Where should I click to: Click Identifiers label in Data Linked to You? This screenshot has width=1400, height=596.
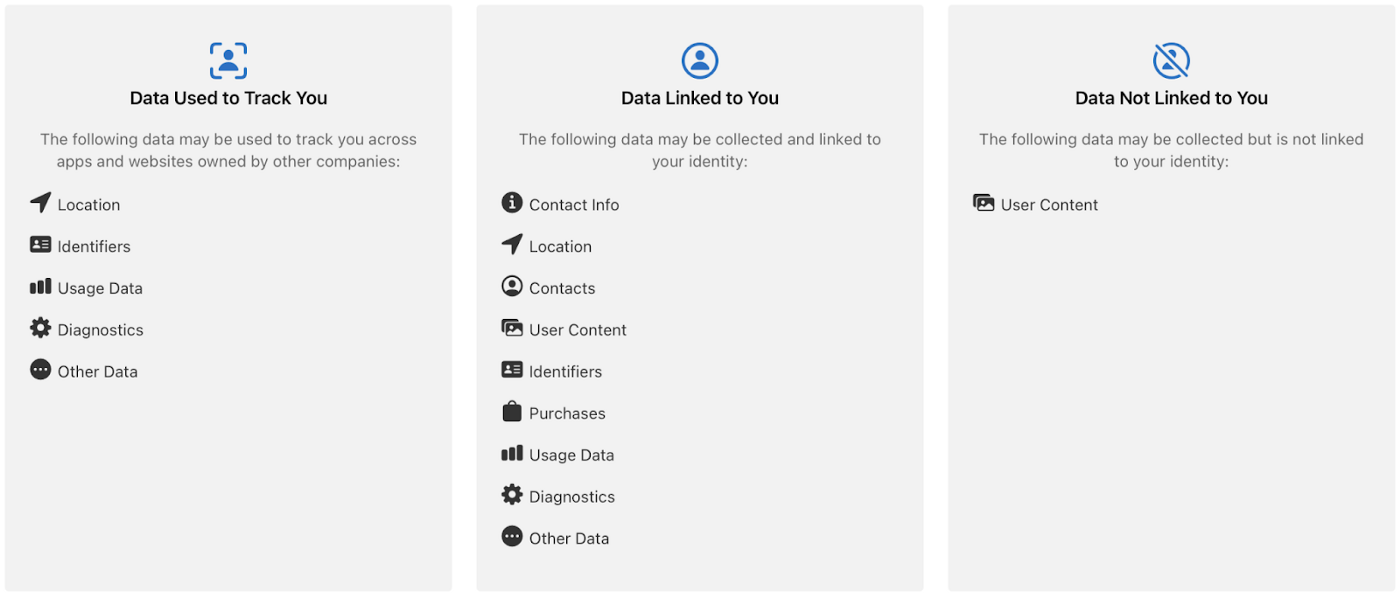(566, 372)
